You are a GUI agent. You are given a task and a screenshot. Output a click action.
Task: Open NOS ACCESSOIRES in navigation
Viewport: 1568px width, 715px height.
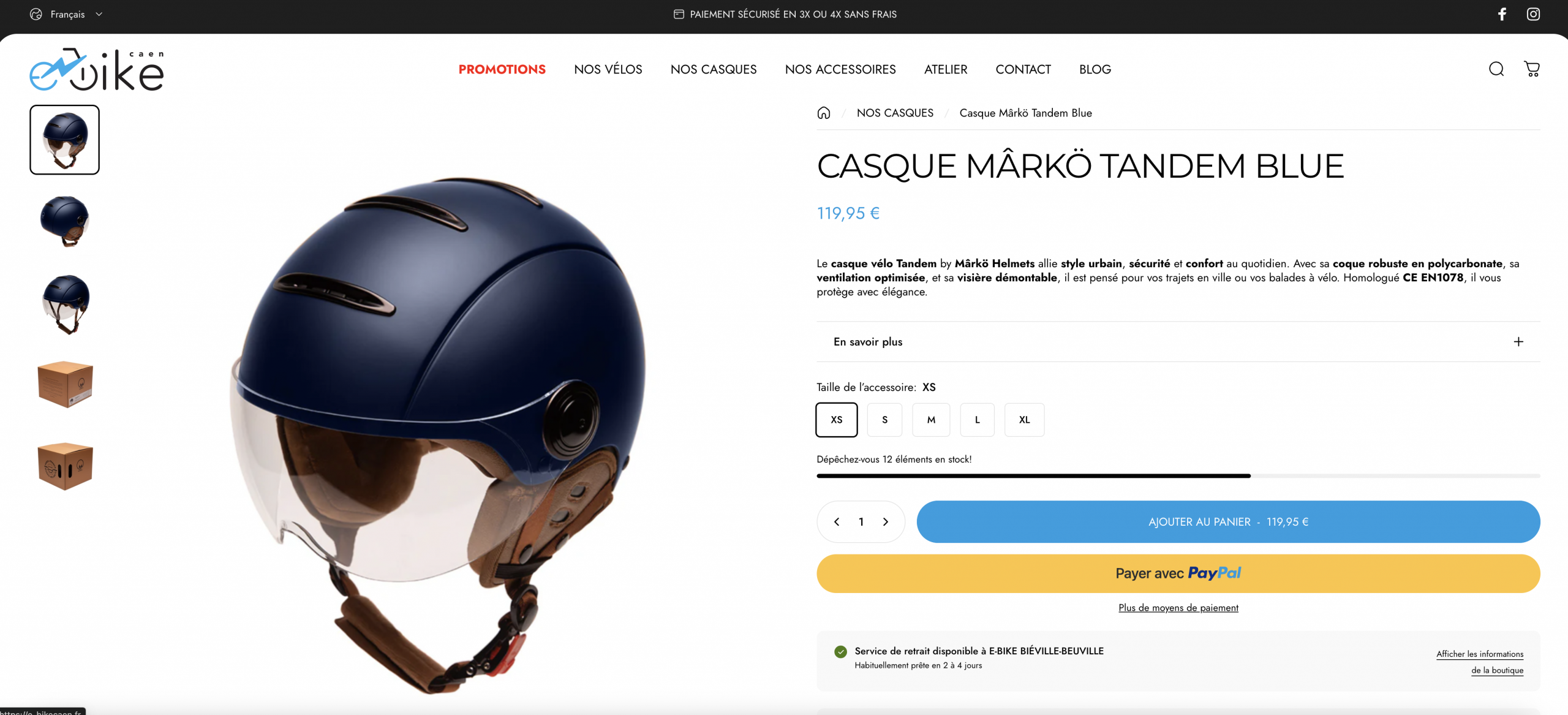(x=840, y=69)
